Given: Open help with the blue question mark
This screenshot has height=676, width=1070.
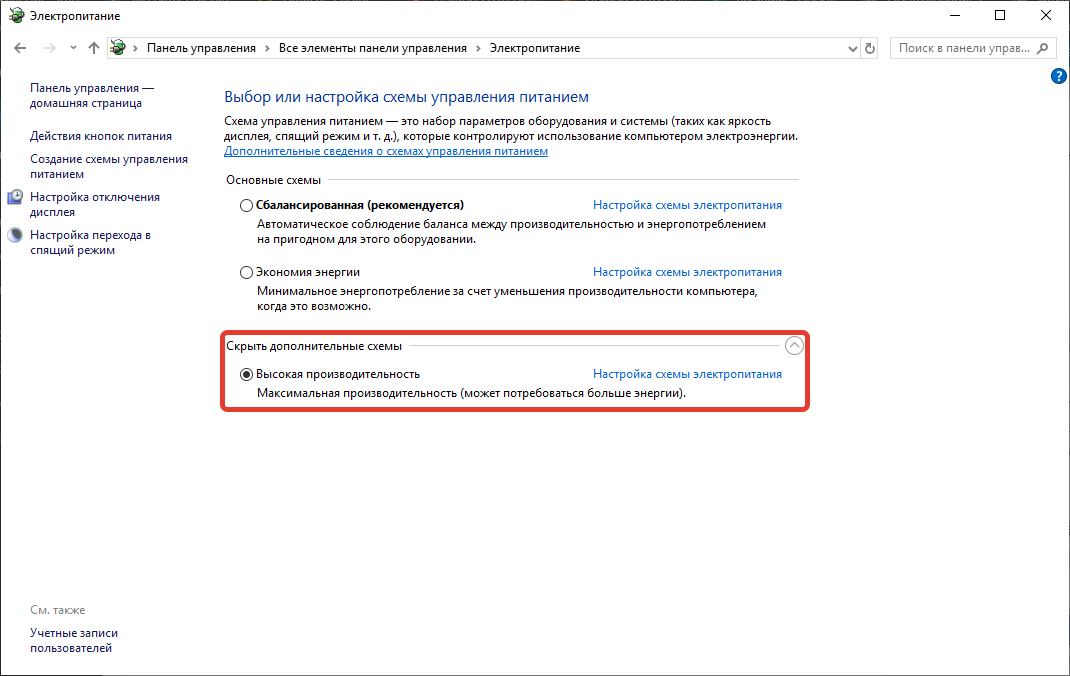Looking at the screenshot, I should pyautogui.click(x=1059, y=76).
